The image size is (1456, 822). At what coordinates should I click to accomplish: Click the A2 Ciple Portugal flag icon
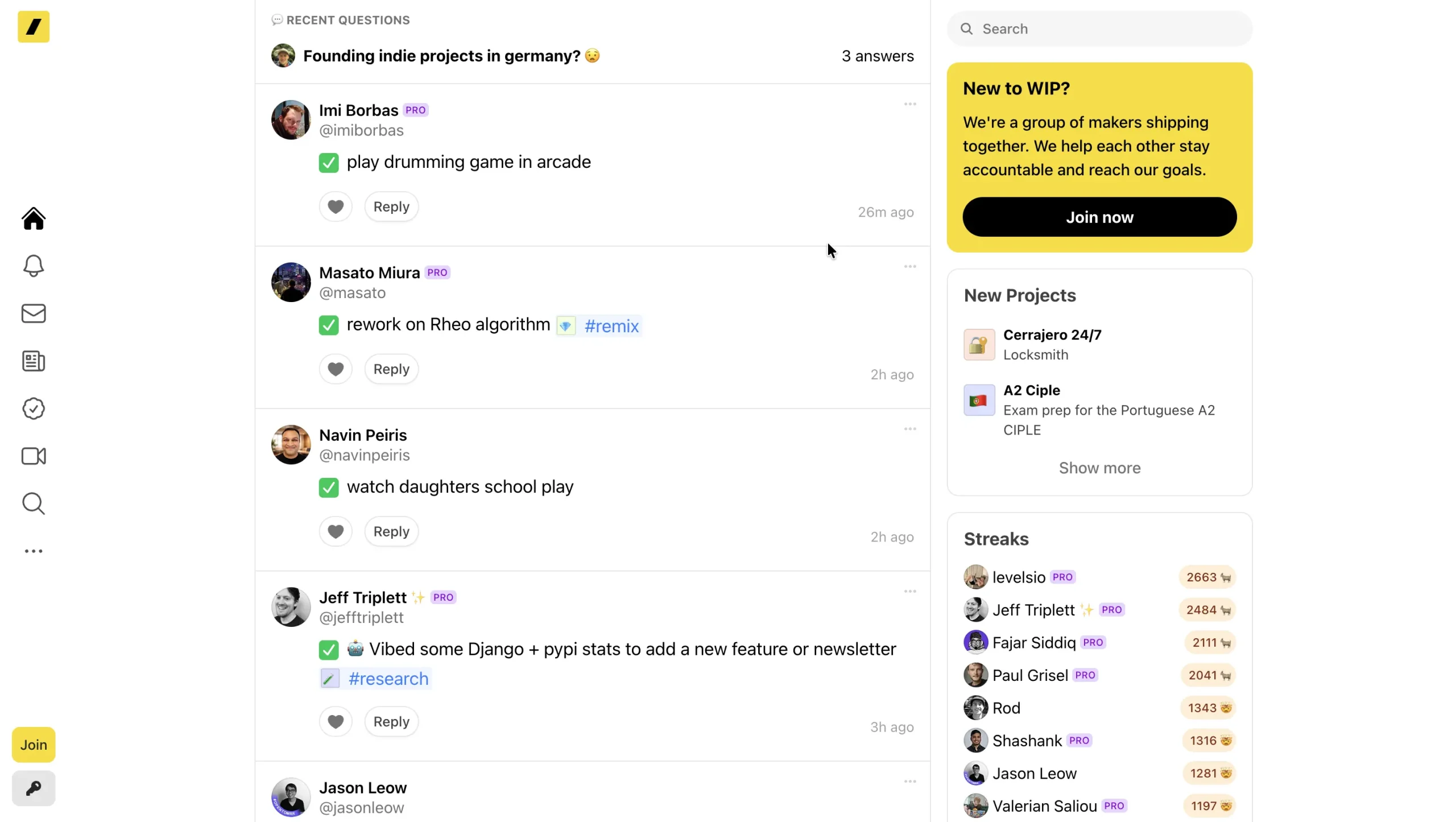click(979, 400)
